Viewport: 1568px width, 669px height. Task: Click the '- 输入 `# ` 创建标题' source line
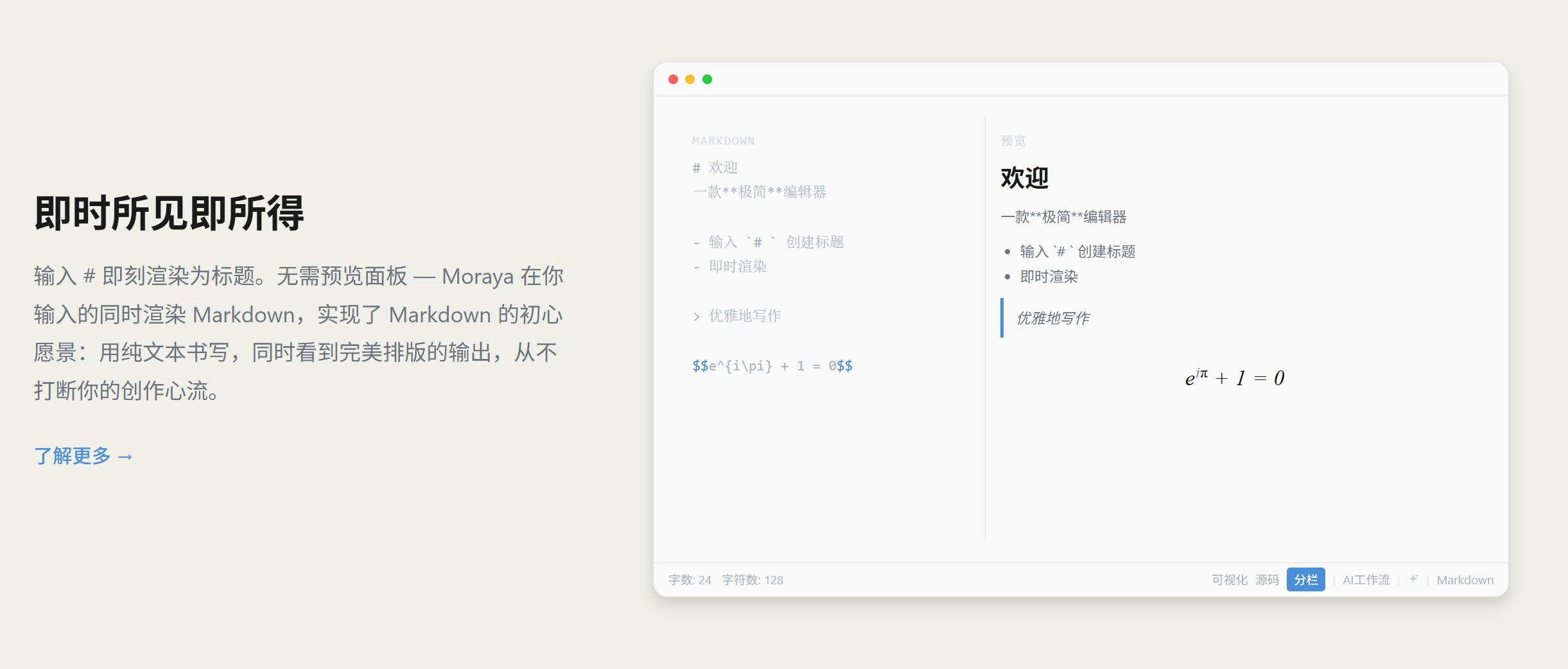768,242
